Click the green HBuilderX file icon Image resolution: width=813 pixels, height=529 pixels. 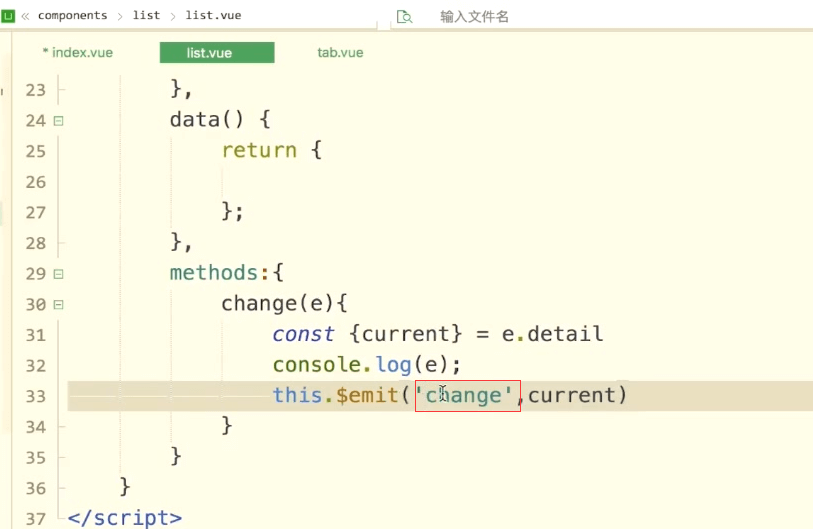click(8, 16)
